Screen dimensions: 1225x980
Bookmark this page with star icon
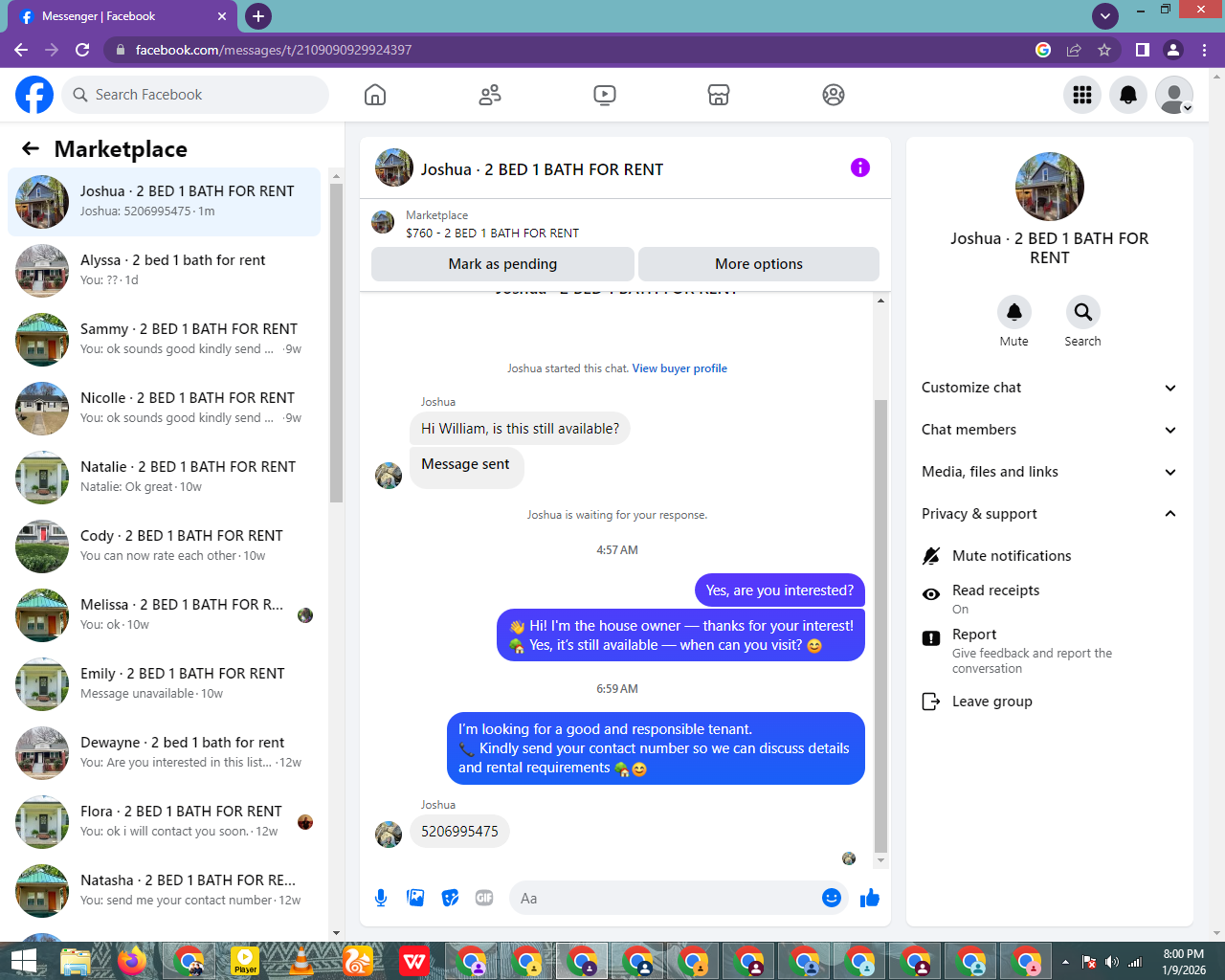click(x=1104, y=50)
